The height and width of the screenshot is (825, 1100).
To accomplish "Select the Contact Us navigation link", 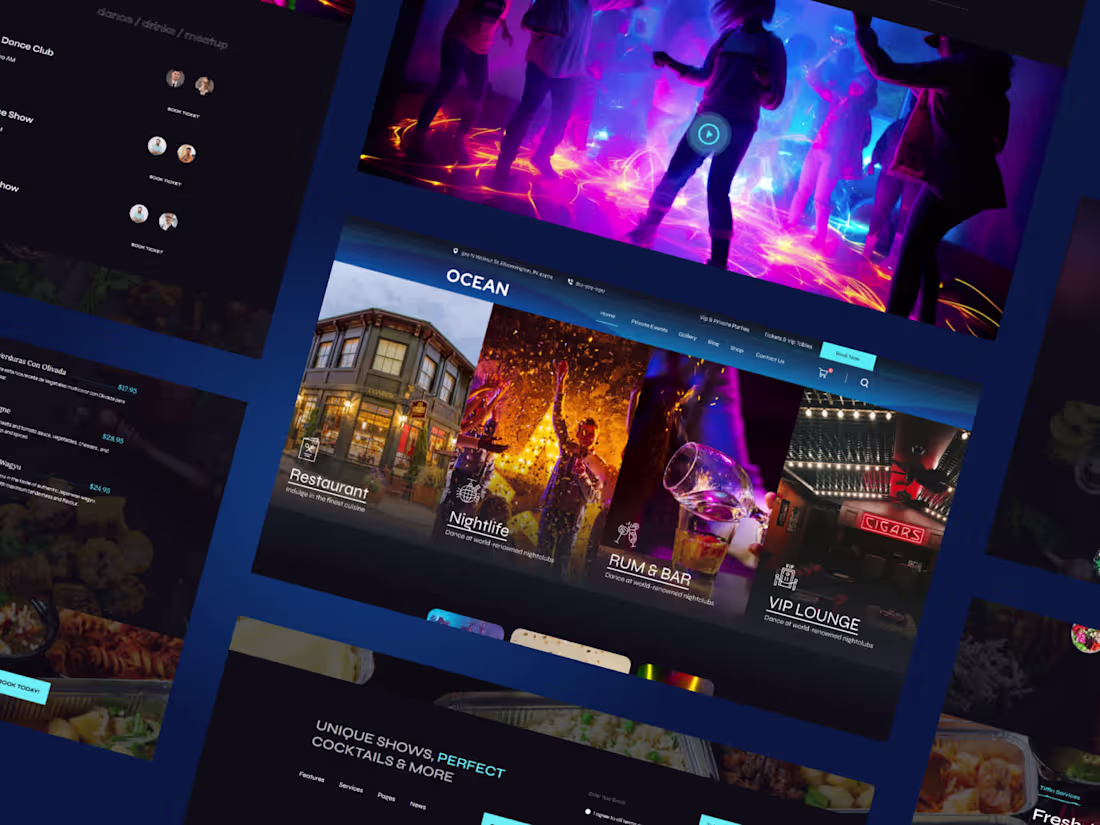I will pos(769,357).
